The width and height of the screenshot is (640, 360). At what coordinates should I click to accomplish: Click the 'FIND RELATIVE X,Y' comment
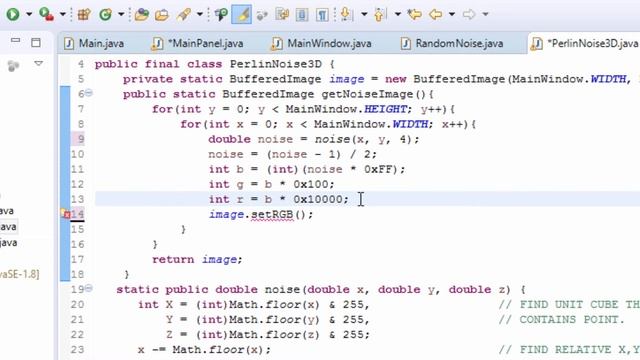(580, 350)
